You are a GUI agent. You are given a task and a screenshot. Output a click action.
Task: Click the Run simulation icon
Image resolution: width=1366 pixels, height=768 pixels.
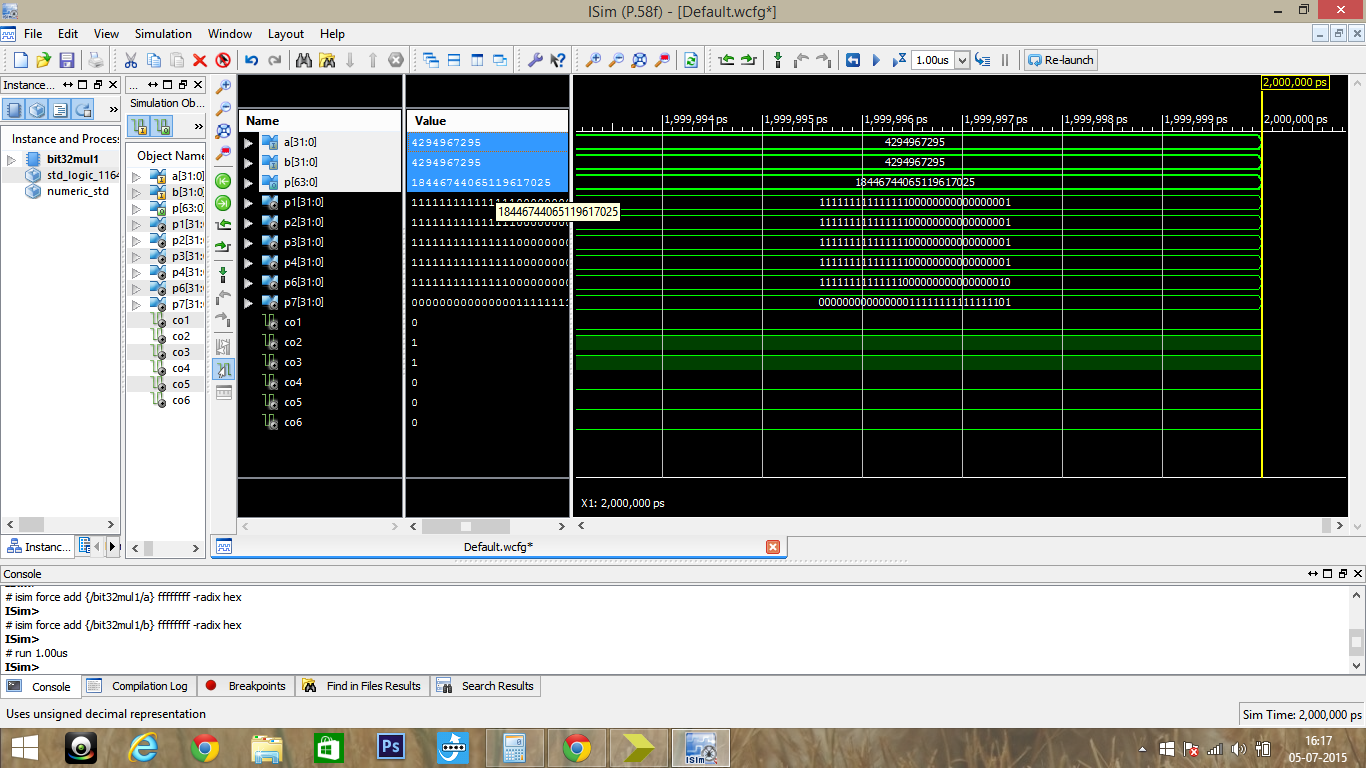[877, 60]
